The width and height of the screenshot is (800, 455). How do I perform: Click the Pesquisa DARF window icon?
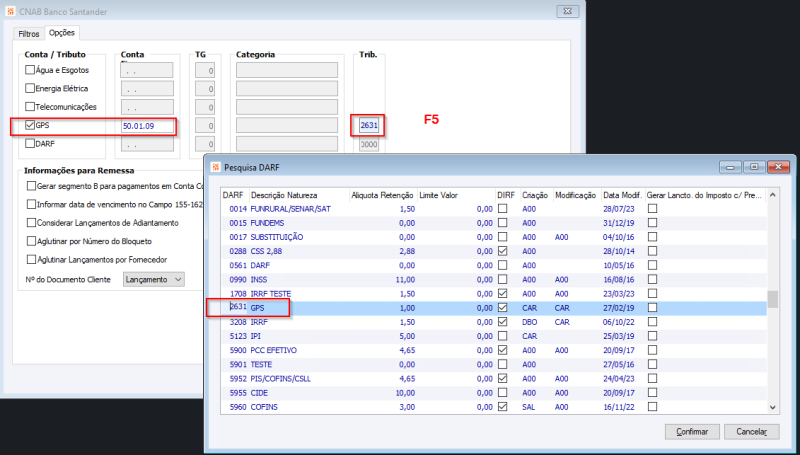tap(216, 167)
